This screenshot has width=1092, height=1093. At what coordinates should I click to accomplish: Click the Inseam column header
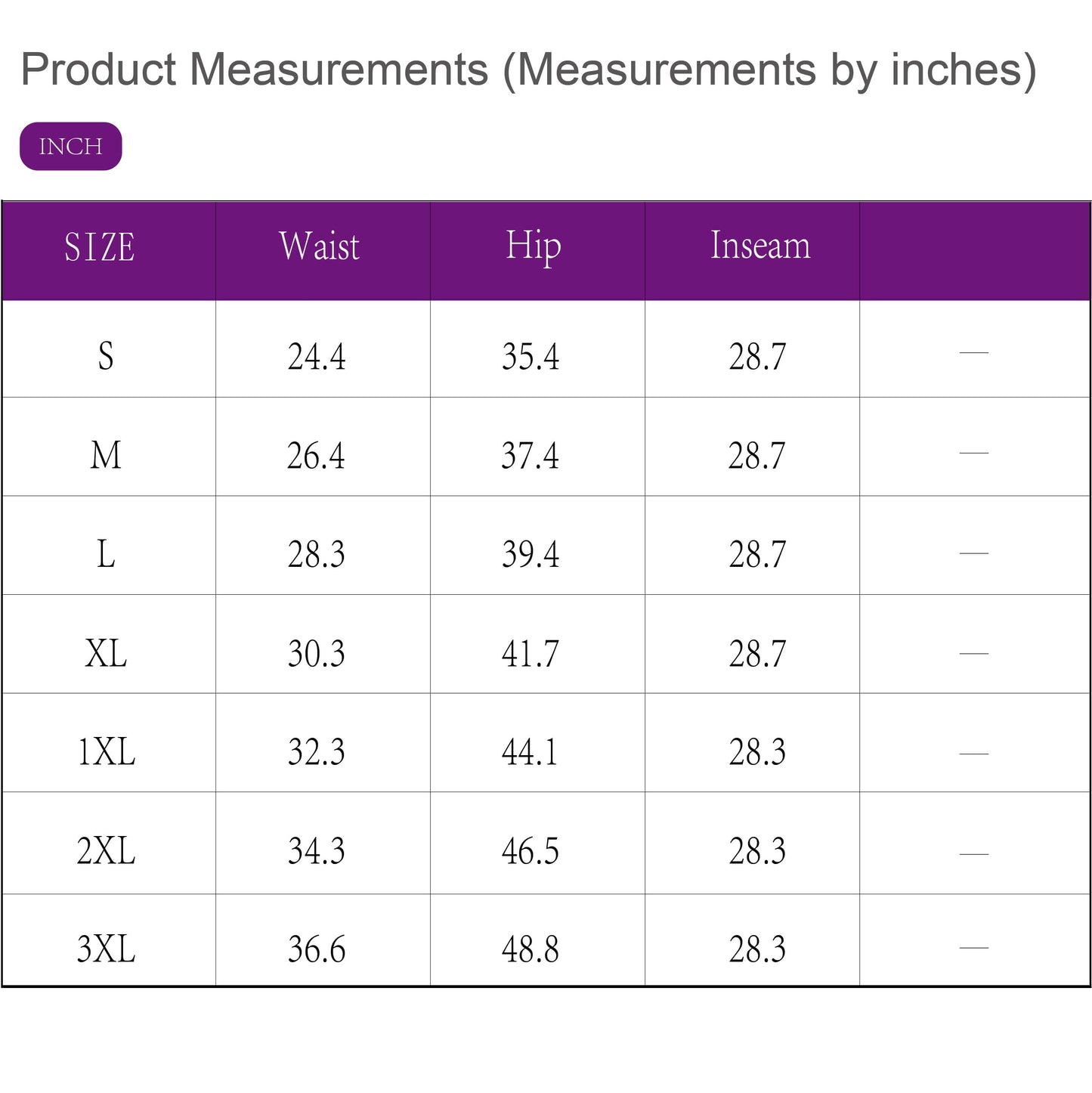[760, 246]
